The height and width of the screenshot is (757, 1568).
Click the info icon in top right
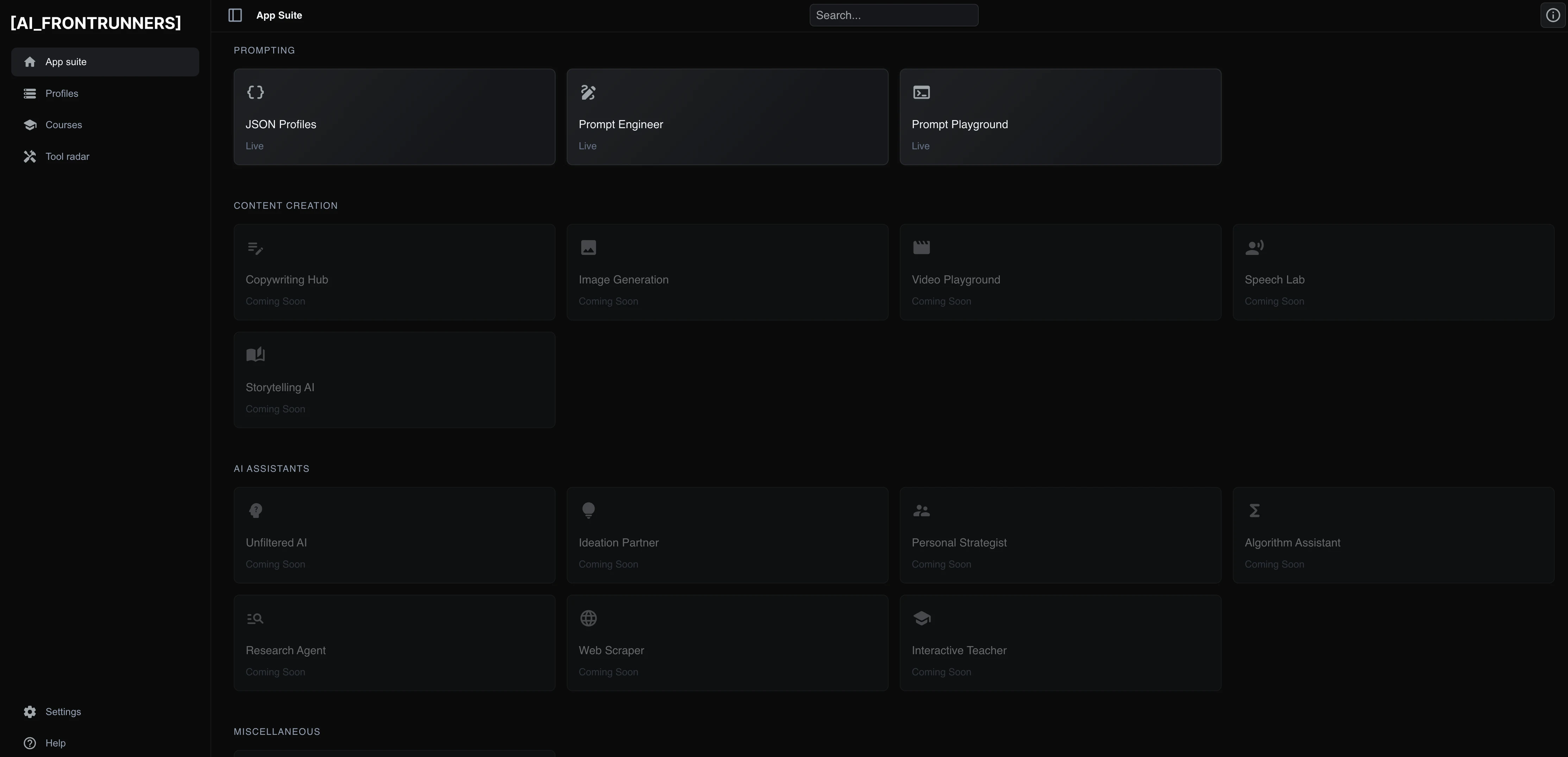(x=1553, y=15)
